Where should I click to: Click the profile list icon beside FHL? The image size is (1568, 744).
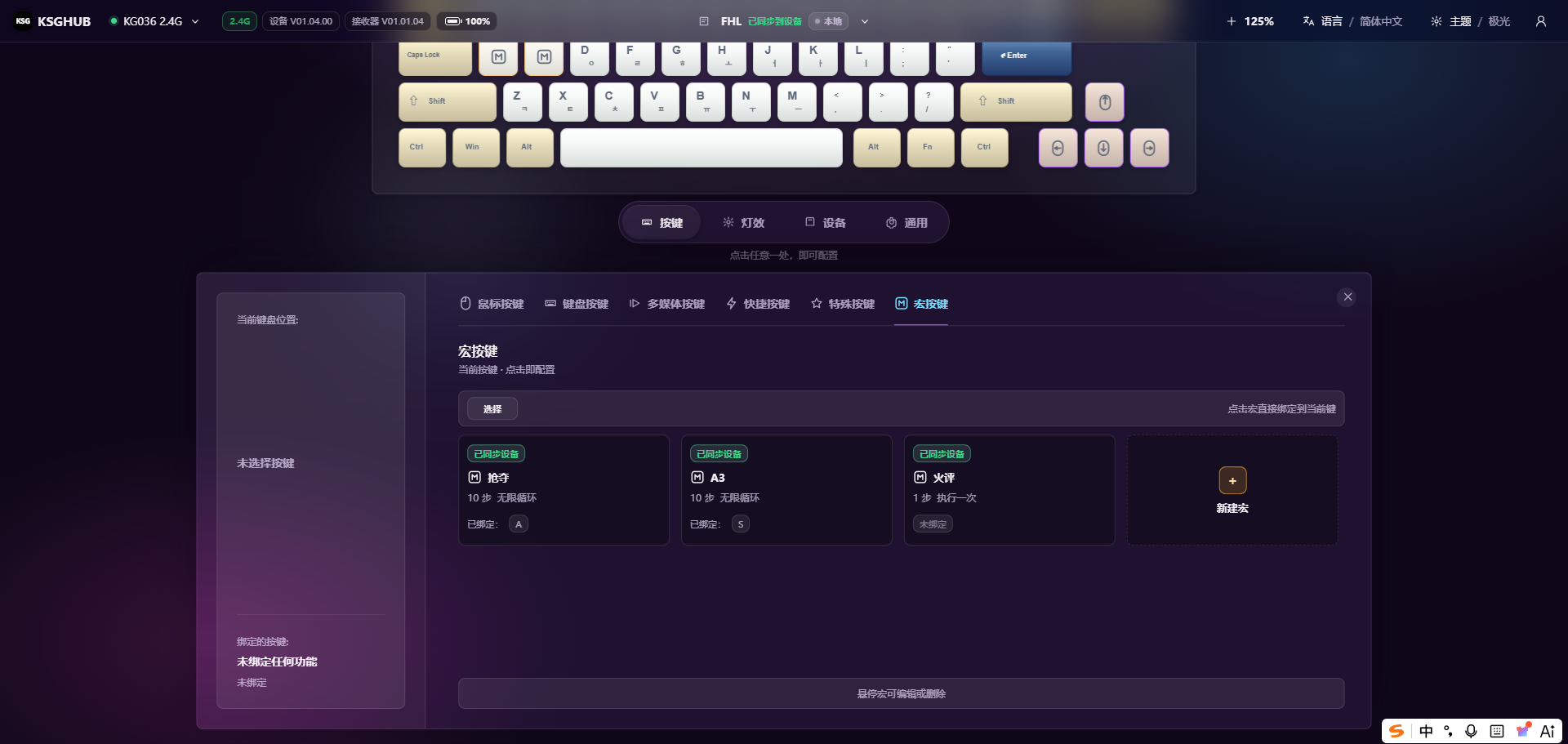704,21
